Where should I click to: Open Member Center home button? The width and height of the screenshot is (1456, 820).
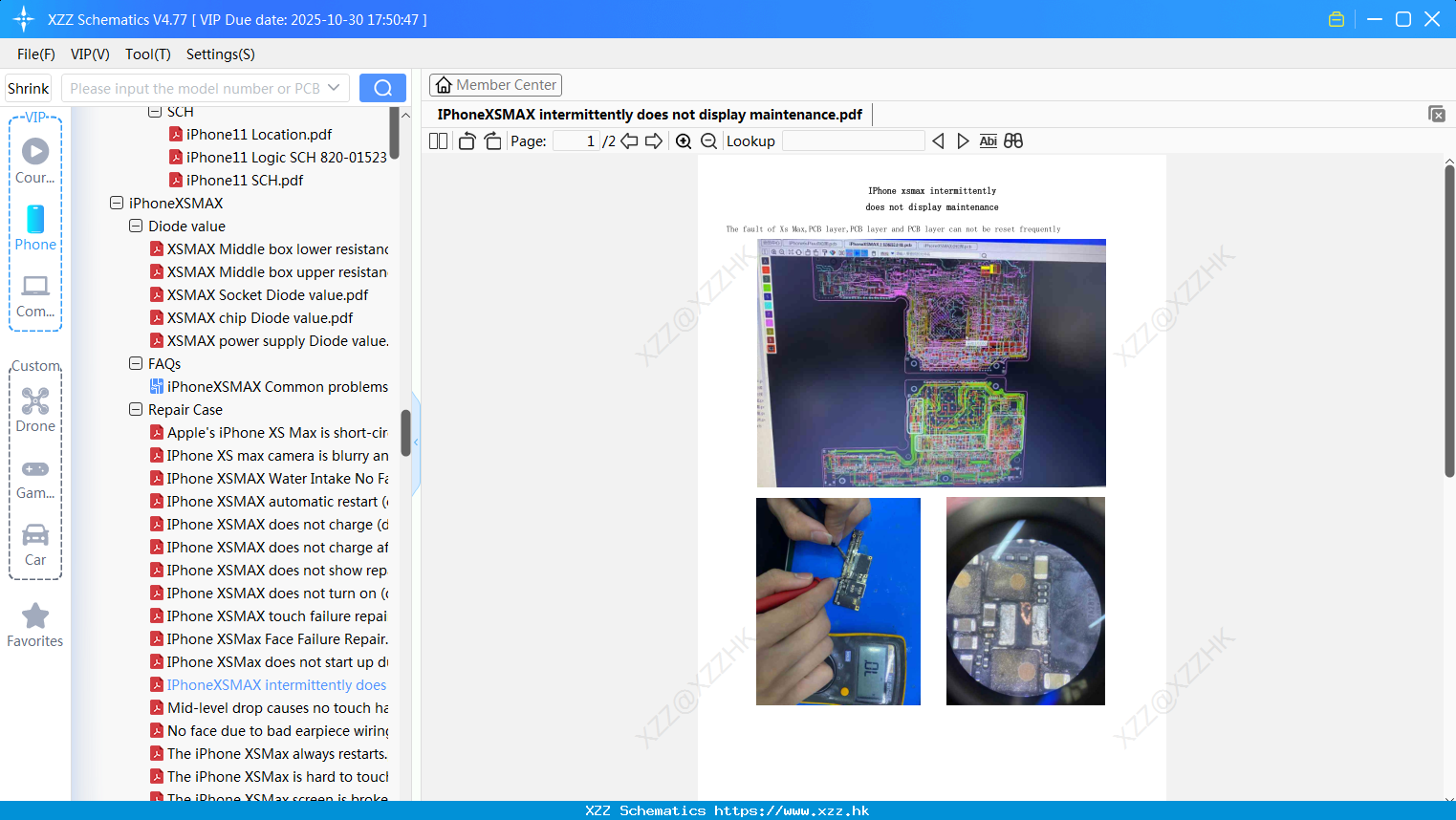pos(495,85)
